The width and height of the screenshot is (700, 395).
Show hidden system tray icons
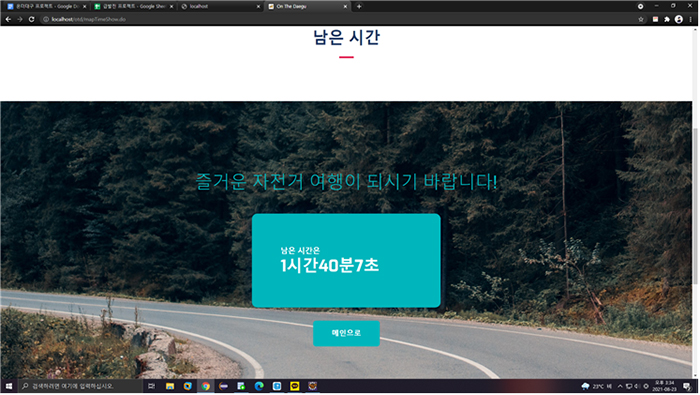point(620,386)
